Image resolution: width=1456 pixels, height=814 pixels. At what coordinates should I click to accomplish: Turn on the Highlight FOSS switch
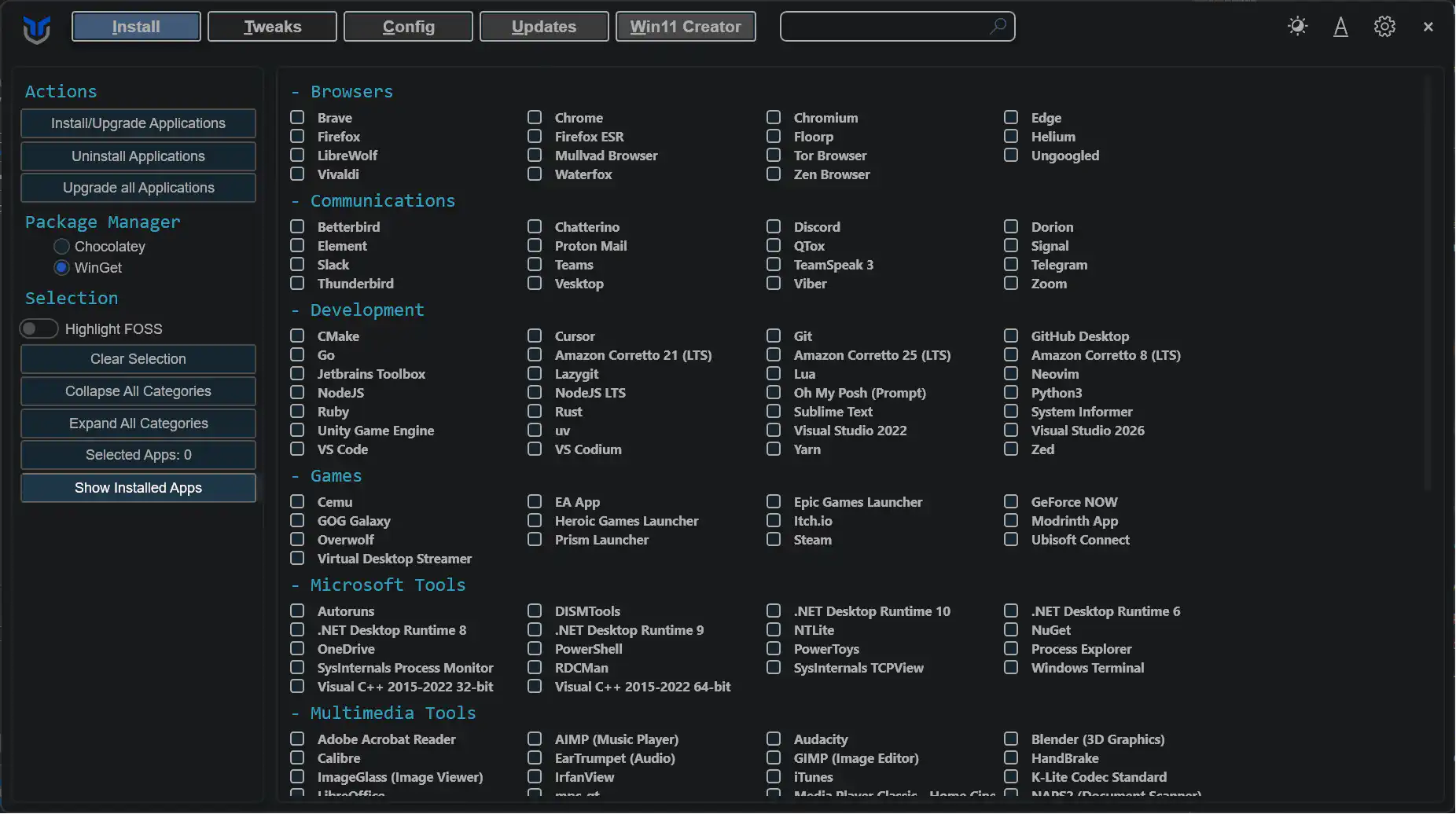(x=39, y=328)
